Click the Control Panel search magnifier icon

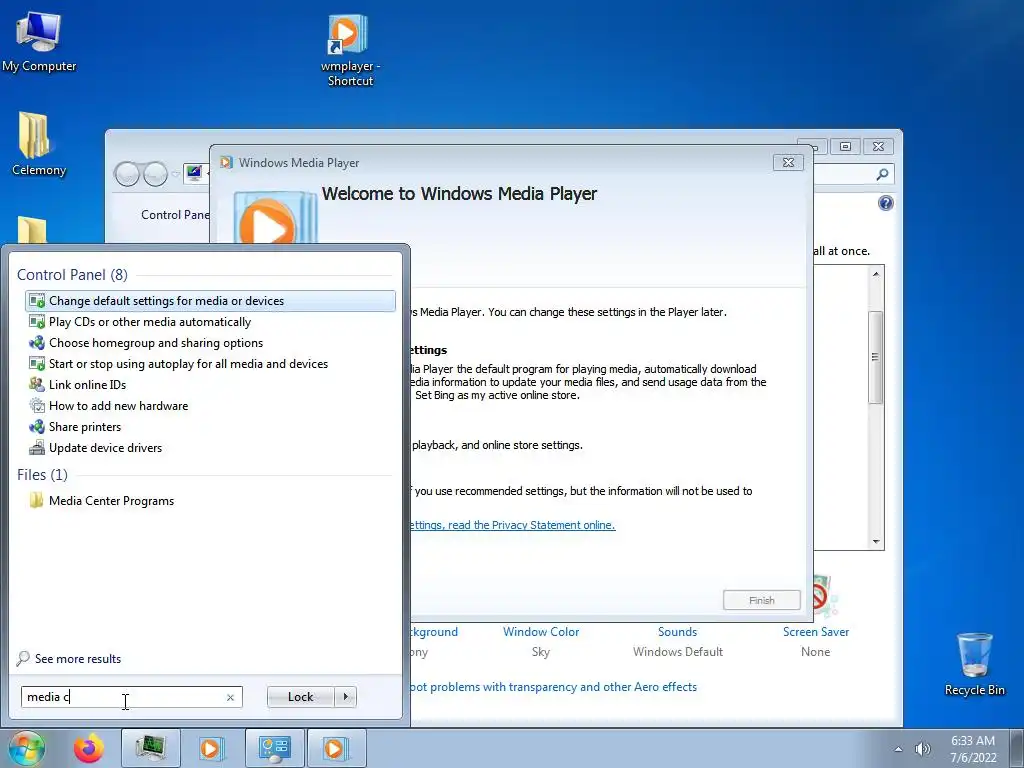point(882,174)
